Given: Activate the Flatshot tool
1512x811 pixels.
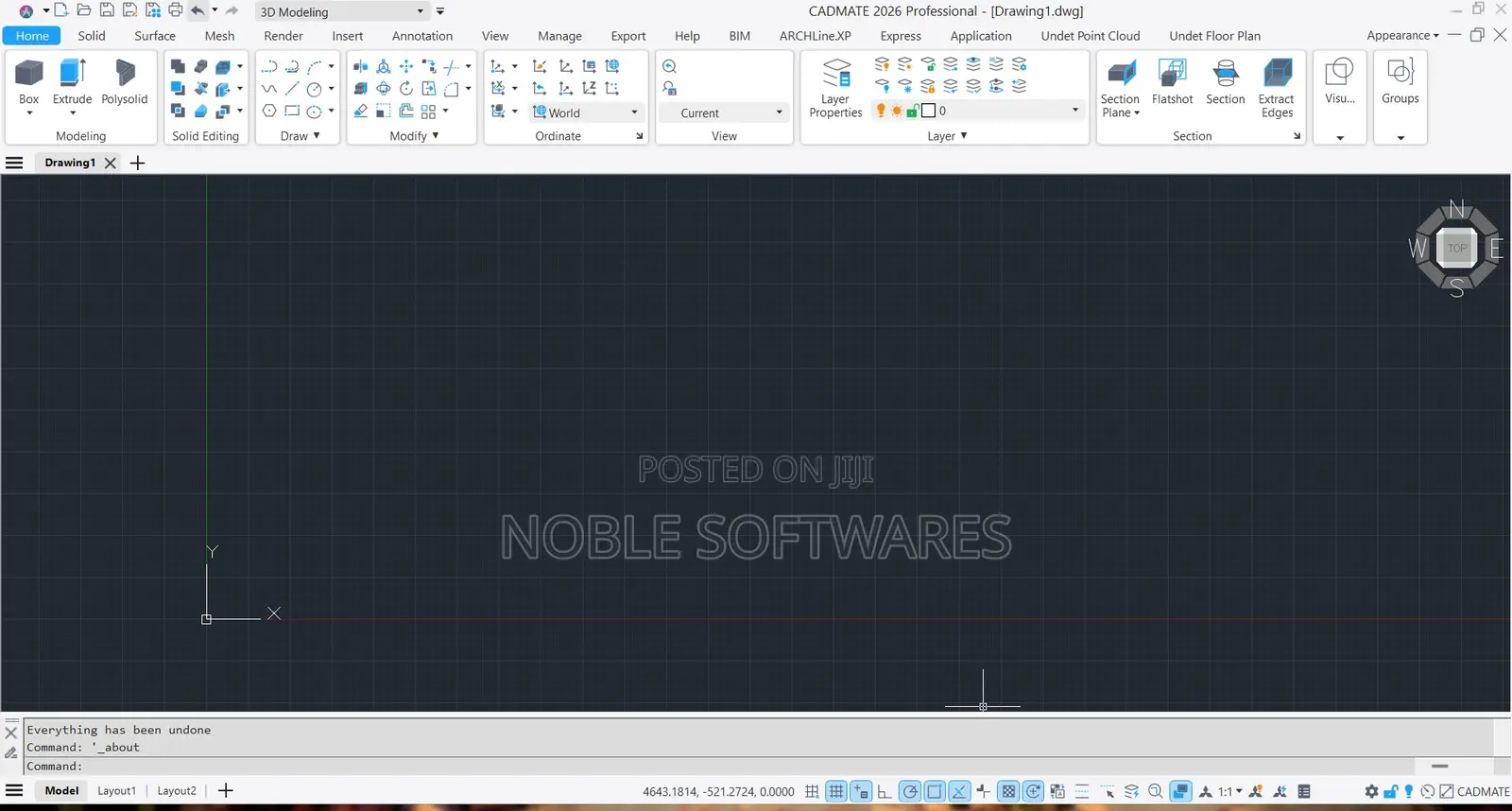Looking at the screenshot, I should tap(1173, 83).
